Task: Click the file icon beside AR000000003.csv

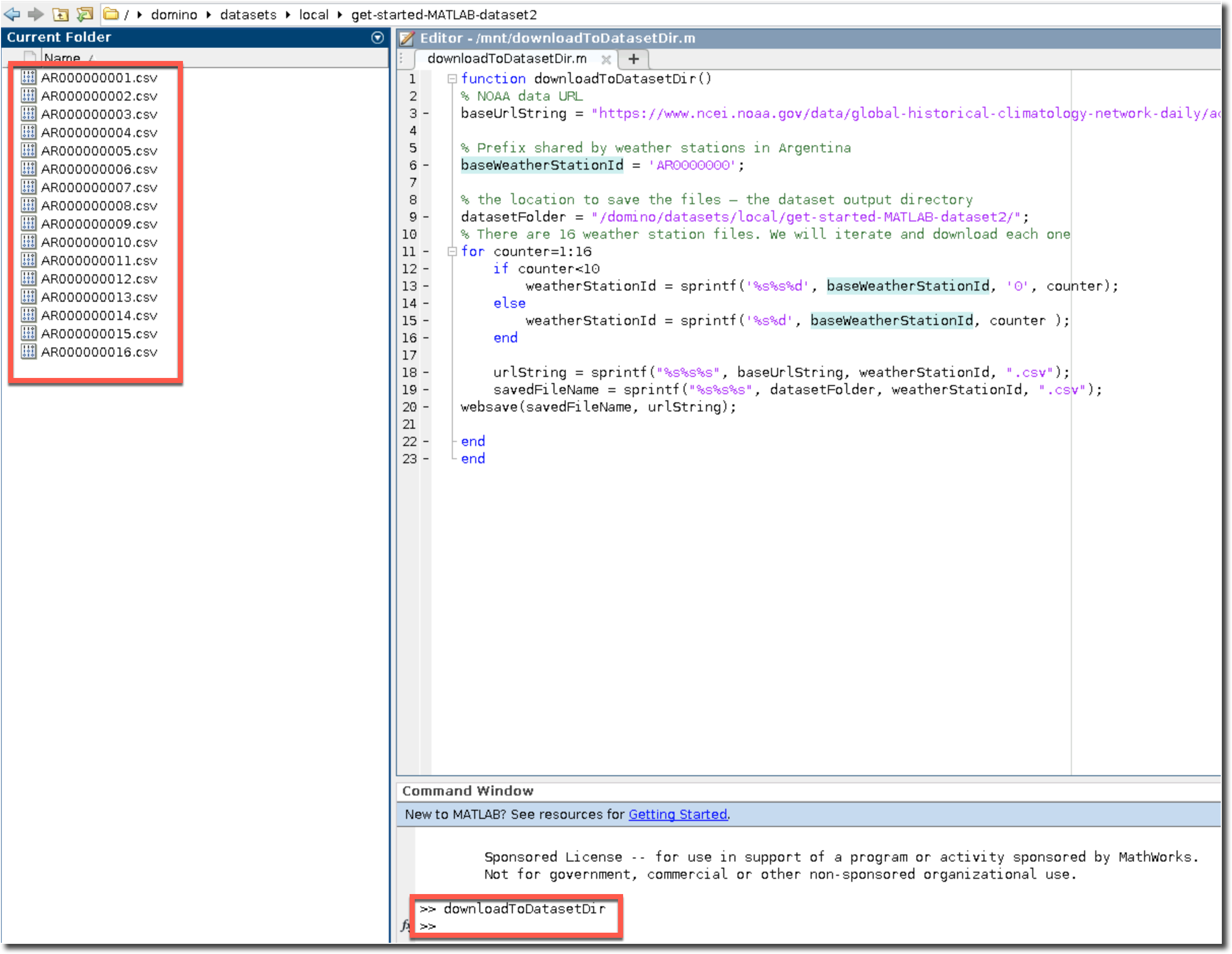Action: [28, 113]
